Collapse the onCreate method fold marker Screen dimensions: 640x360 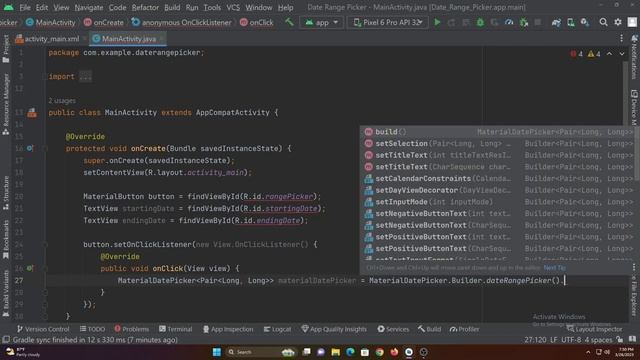click(45, 148)
